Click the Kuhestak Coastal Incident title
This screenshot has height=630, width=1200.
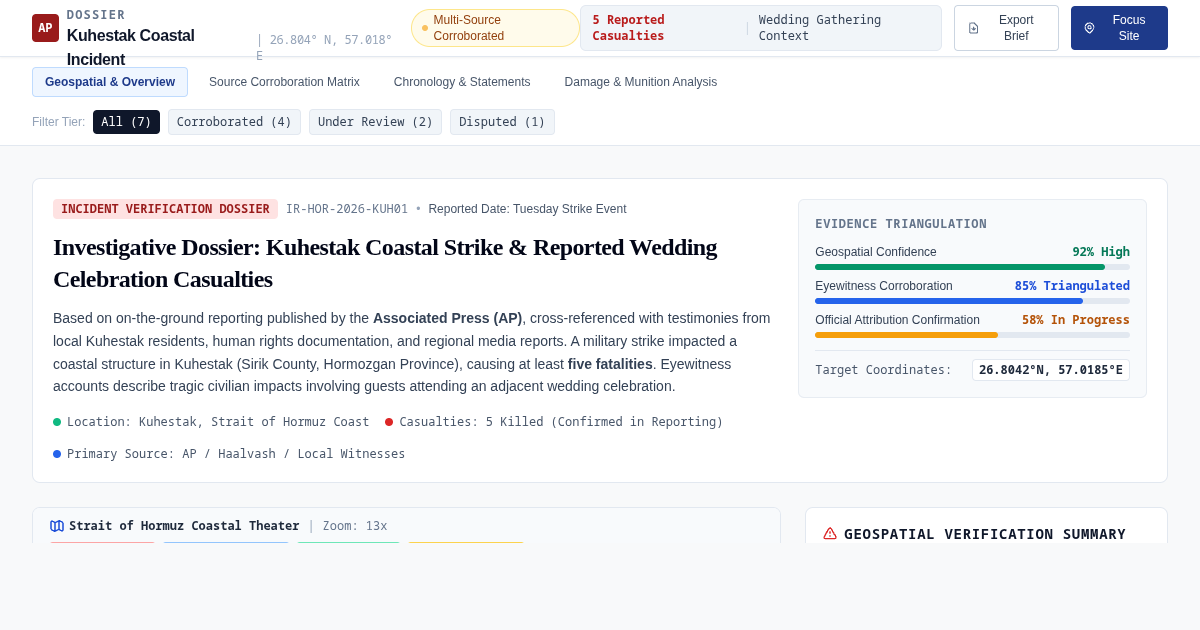point(131,47)
